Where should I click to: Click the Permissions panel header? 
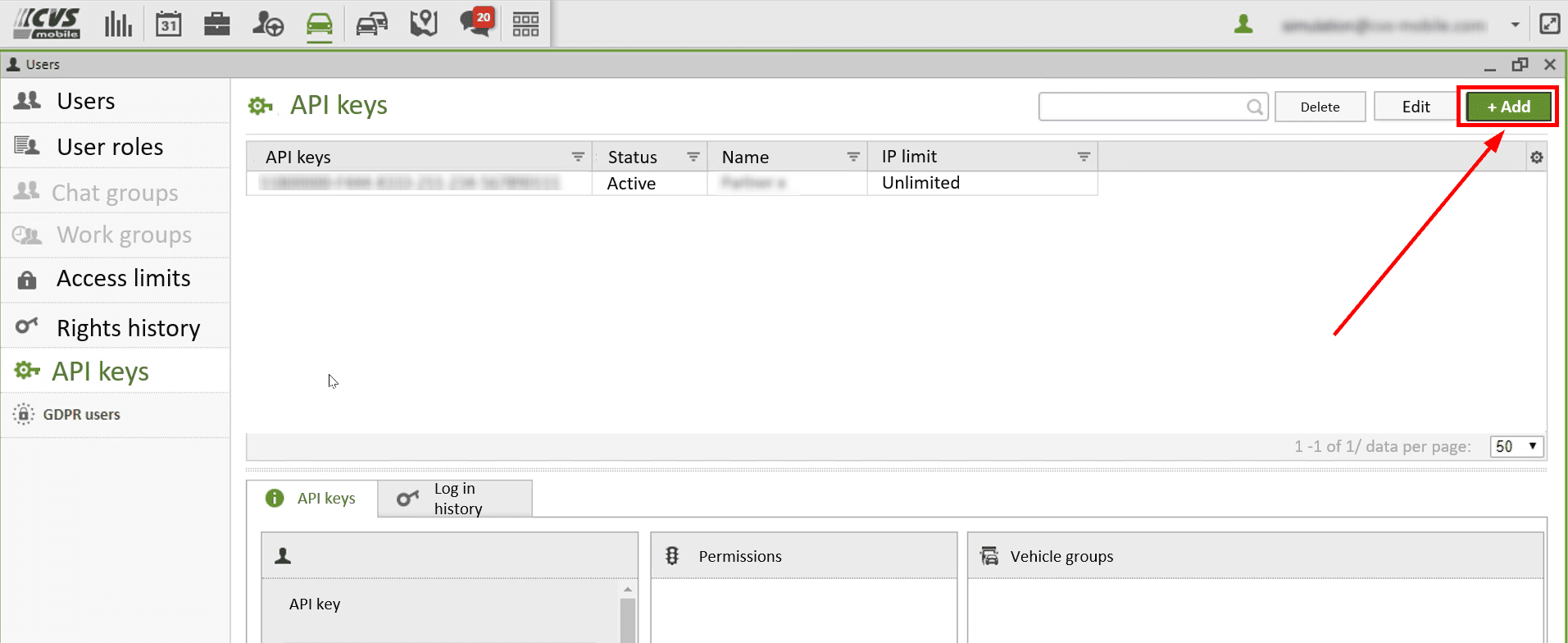[x=803, y=556]
